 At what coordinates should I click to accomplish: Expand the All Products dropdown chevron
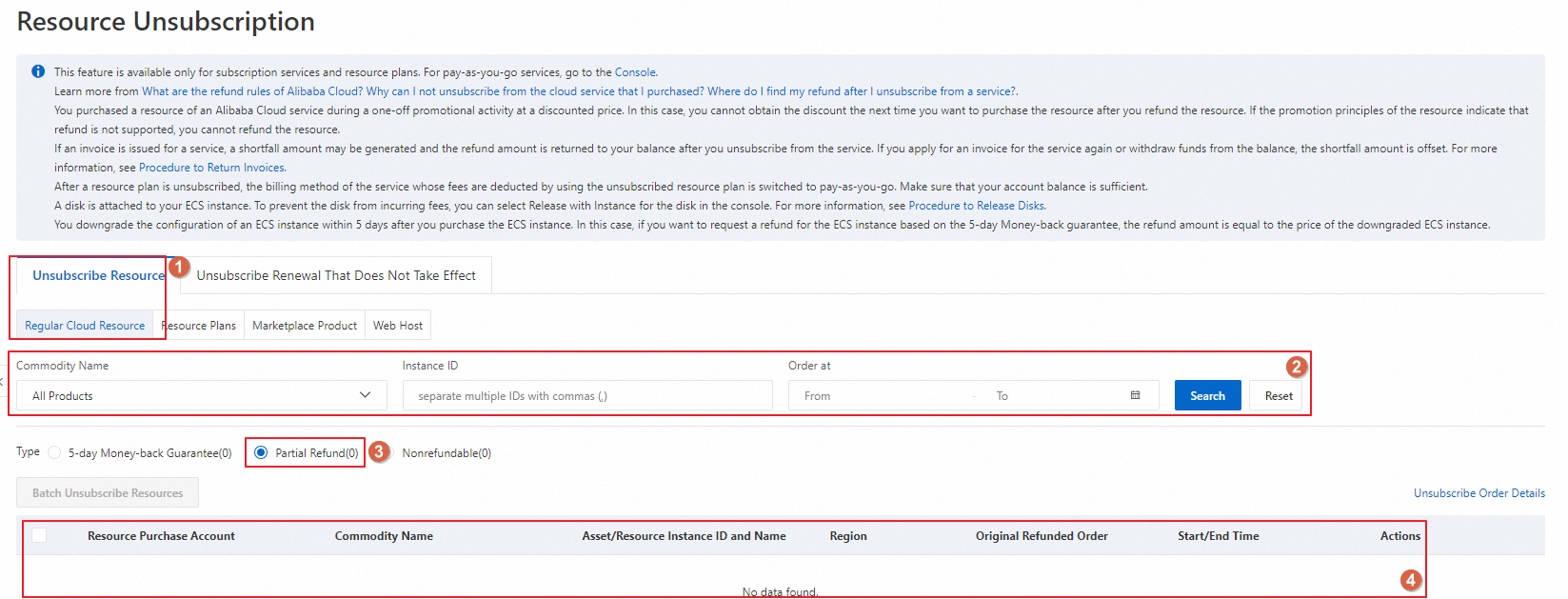[365, 395]
